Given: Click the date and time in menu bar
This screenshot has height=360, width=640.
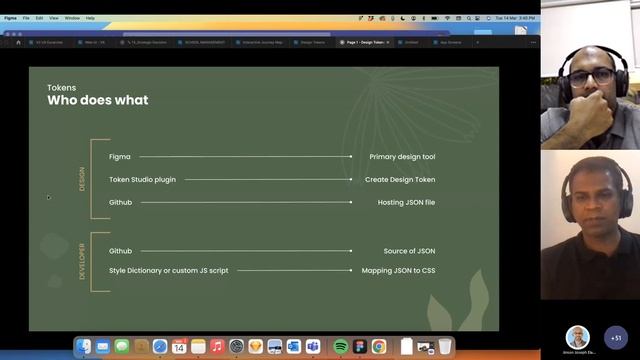Looking at the screenshot, I should pos(515,18).
